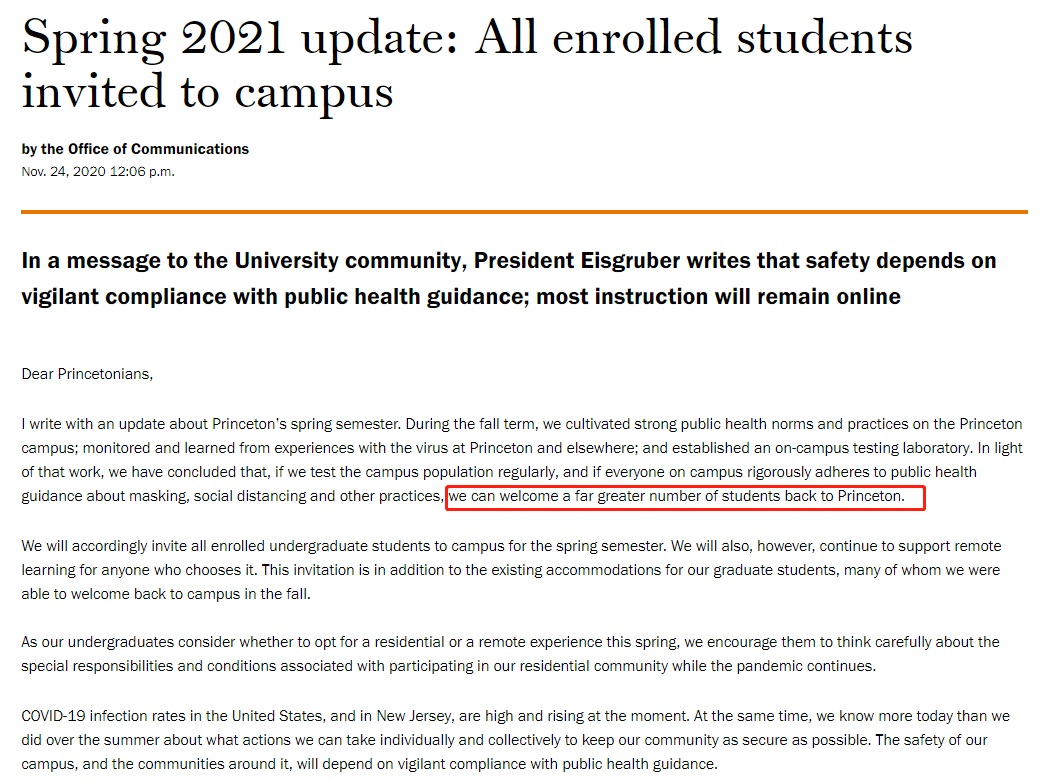Click 'able to welcome back to campus in the fall'
Image resolution: width=1045 pixels, height=784 pixels.
point(166,594)
